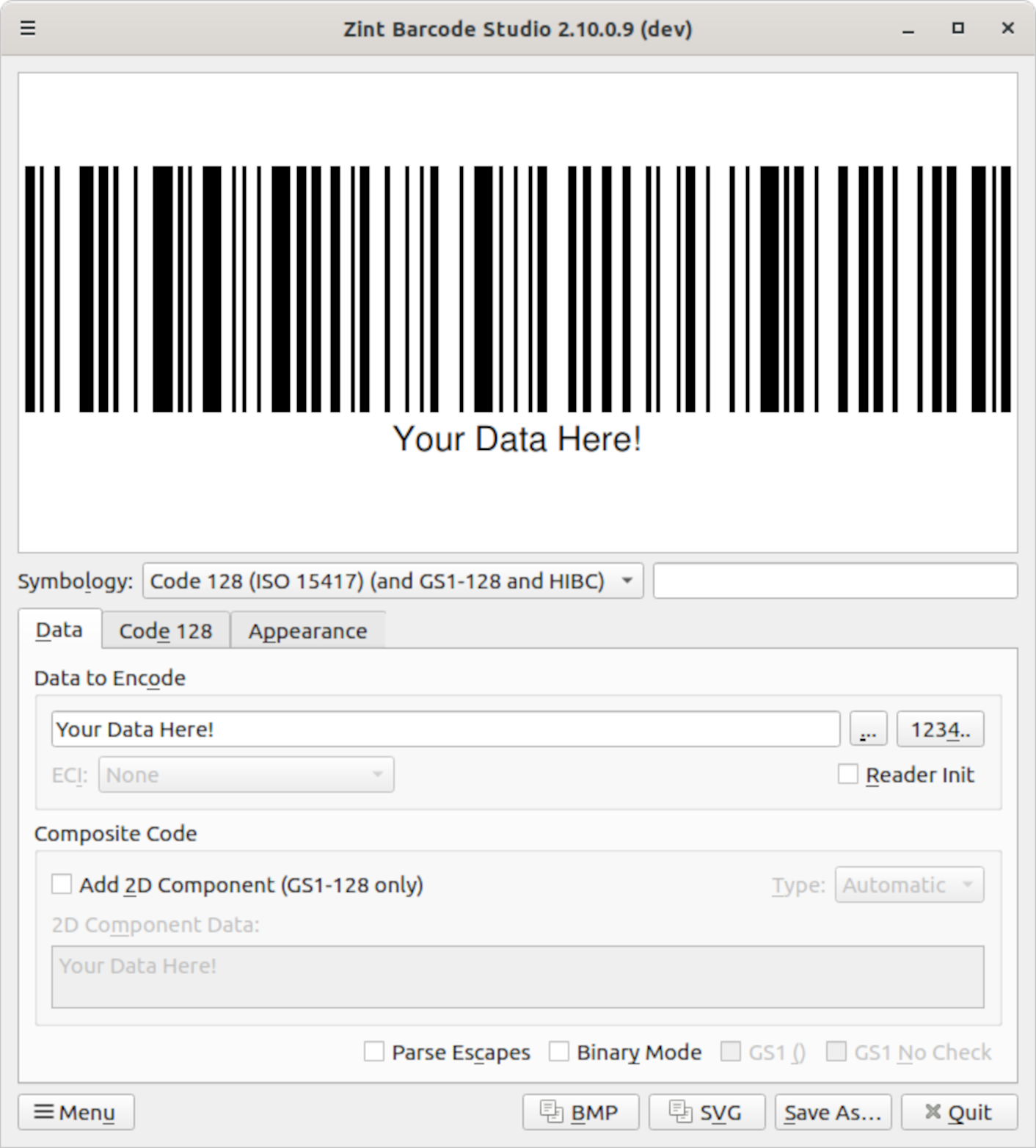Viewport: 1036px width, 1148px height.
Task: Switch to the Code 128 tab
Action: pyautogui.click(x=166, y=631)
